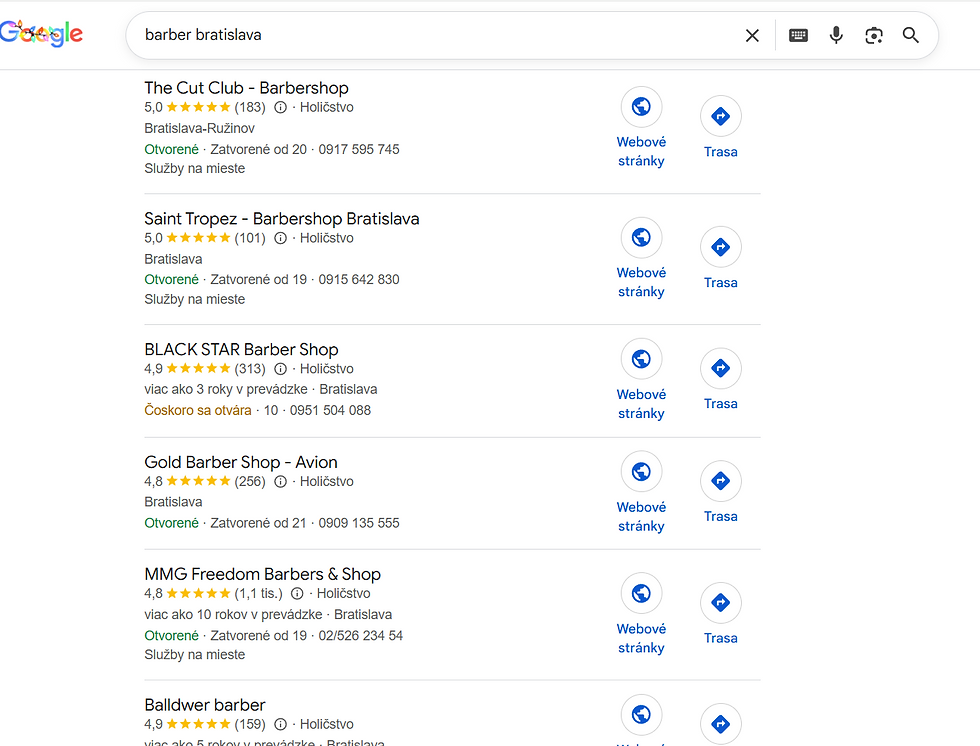This screenshot has width=980, height=746.
Task: Click the info icon beside BLACK STAR's rating
Action: click(x=280, y=368)
